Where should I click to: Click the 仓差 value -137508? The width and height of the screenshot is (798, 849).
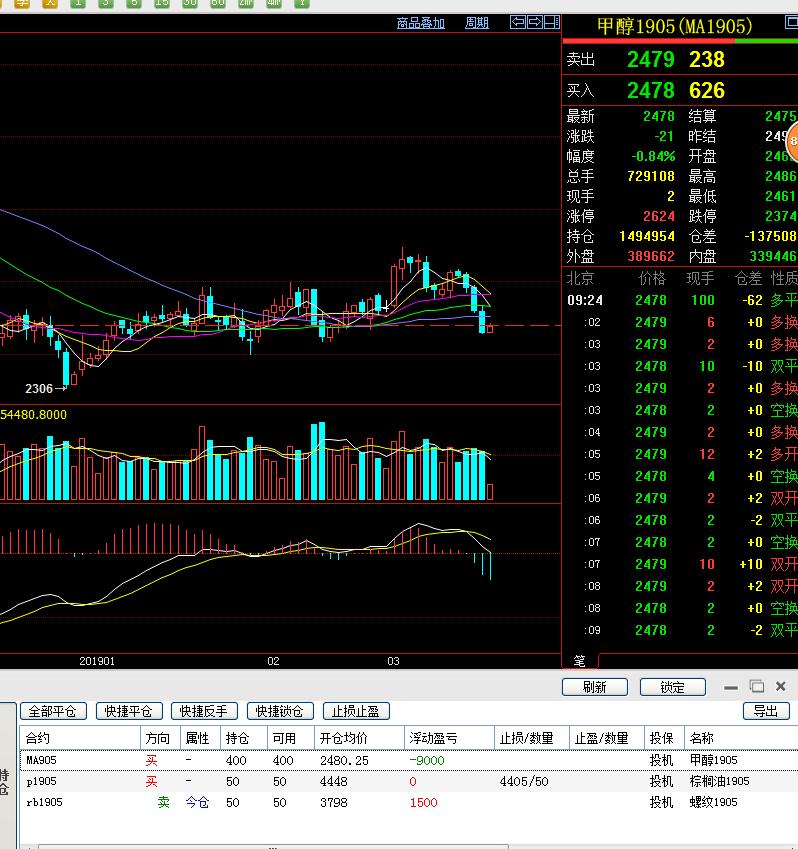[770, 236]
